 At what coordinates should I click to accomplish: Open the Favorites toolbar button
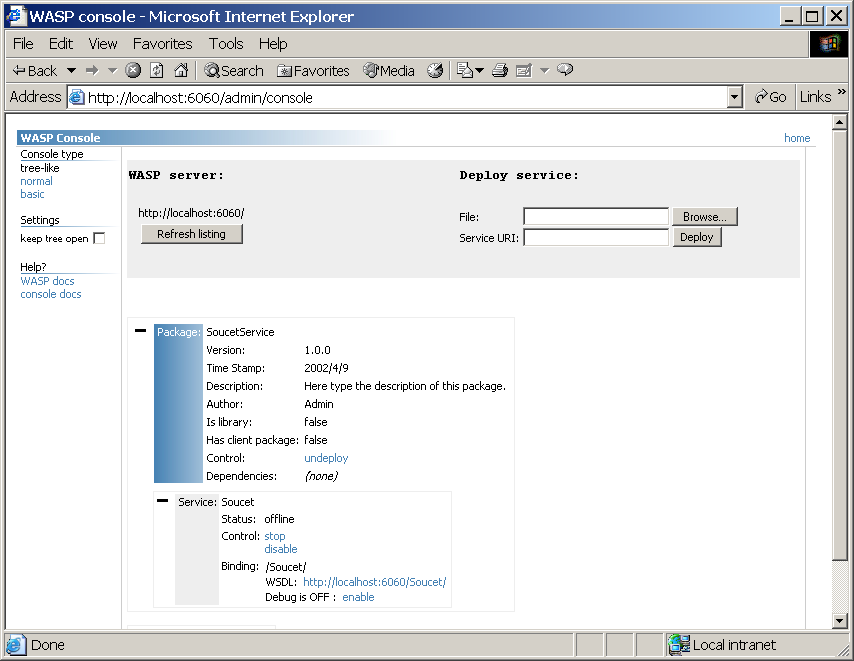coord(313,71)
